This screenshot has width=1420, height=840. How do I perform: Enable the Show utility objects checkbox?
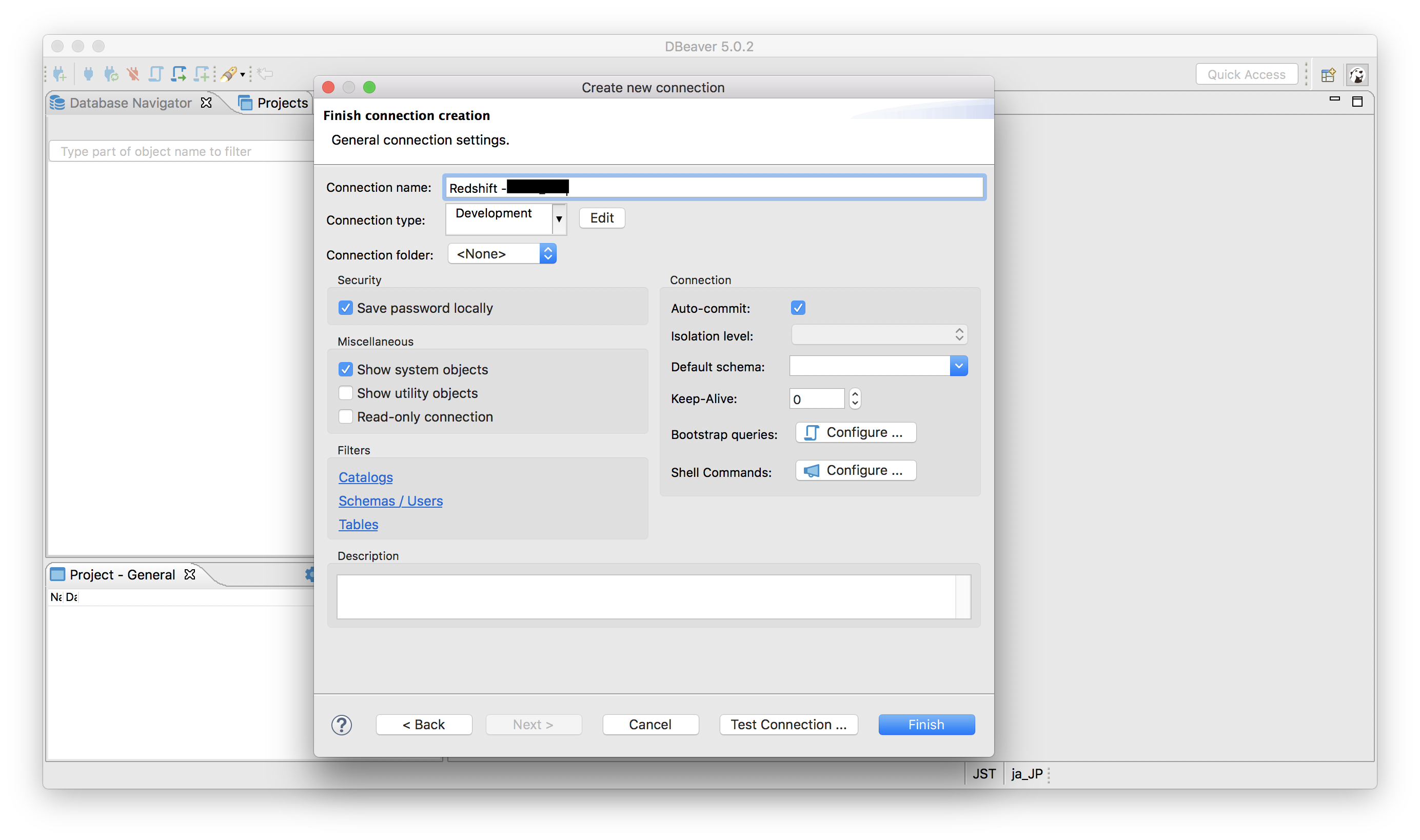[345, 393]
